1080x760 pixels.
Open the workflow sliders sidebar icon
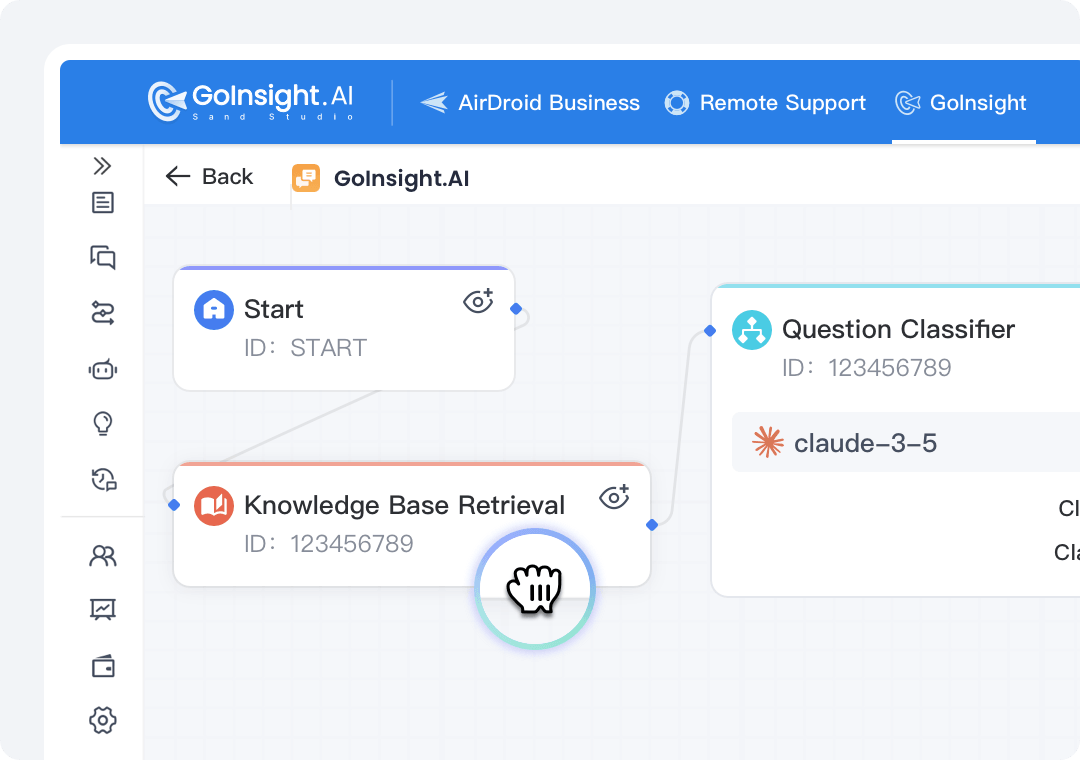click(102, 314)
